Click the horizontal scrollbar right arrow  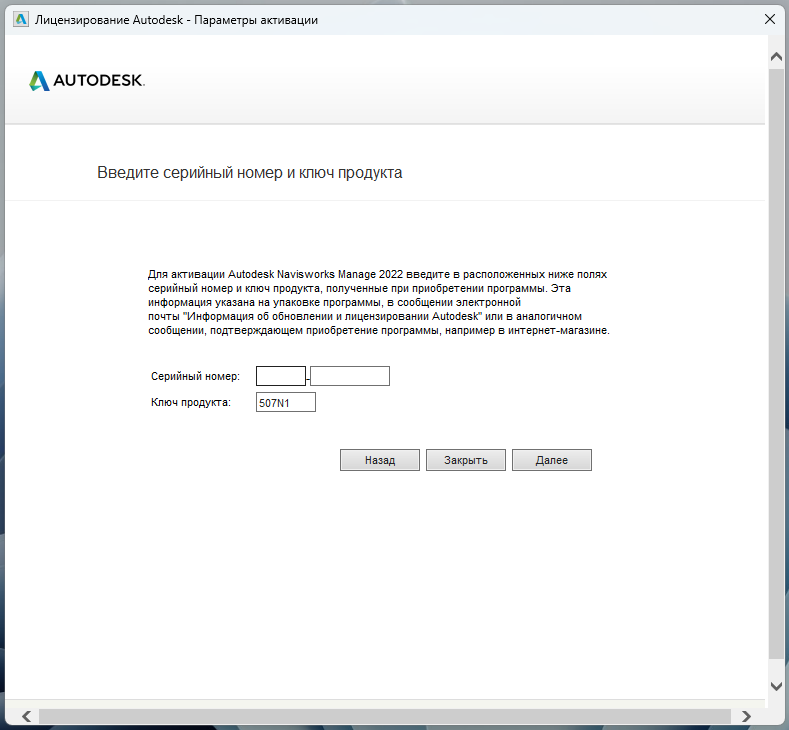pyautogui.click(x=746, y=716)
